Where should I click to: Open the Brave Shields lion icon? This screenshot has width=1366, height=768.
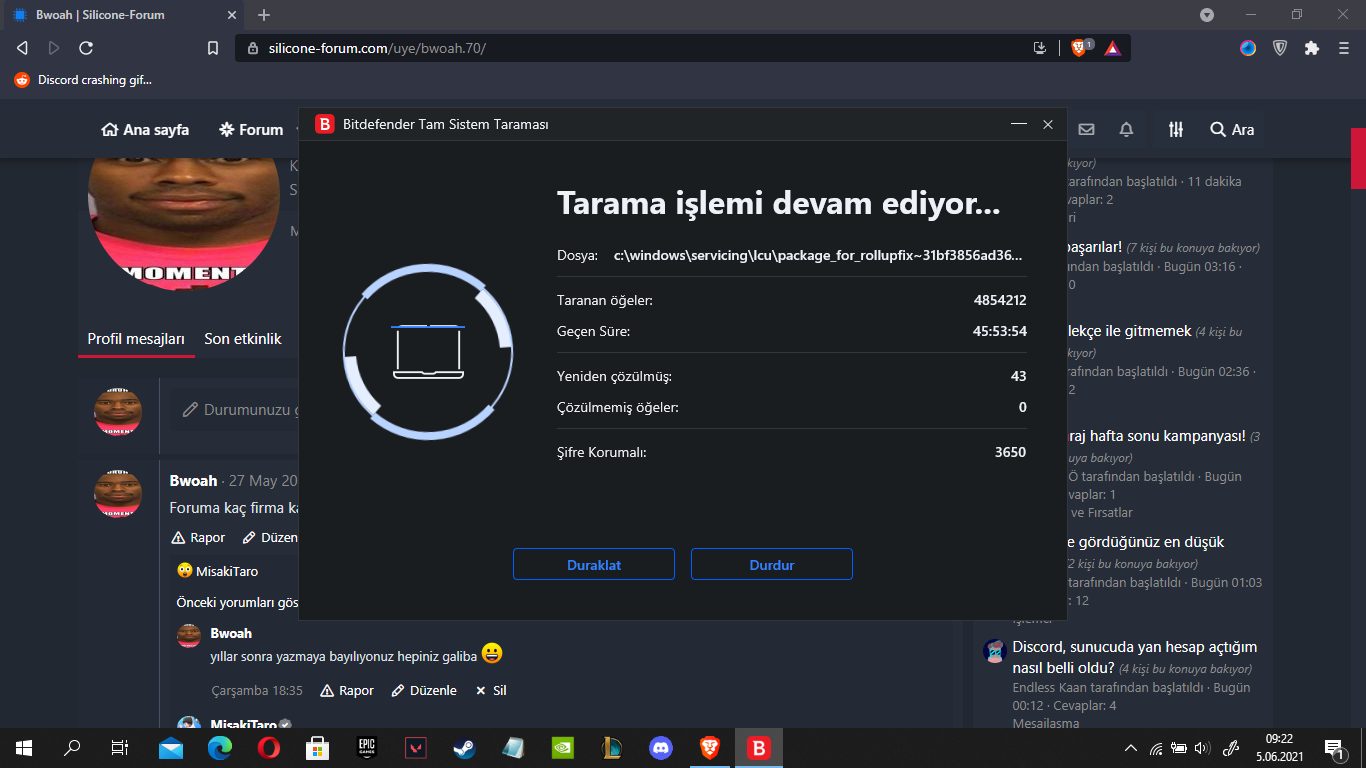[x=1079, y=48]
